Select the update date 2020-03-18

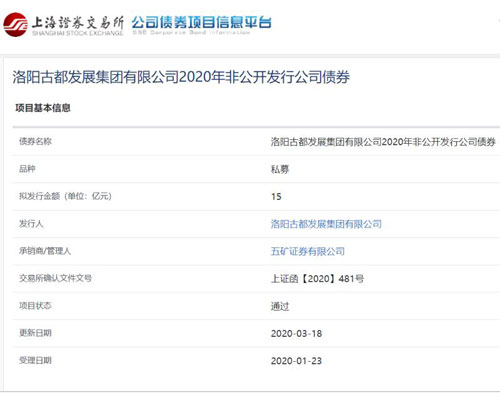click(x=296, y=333)
